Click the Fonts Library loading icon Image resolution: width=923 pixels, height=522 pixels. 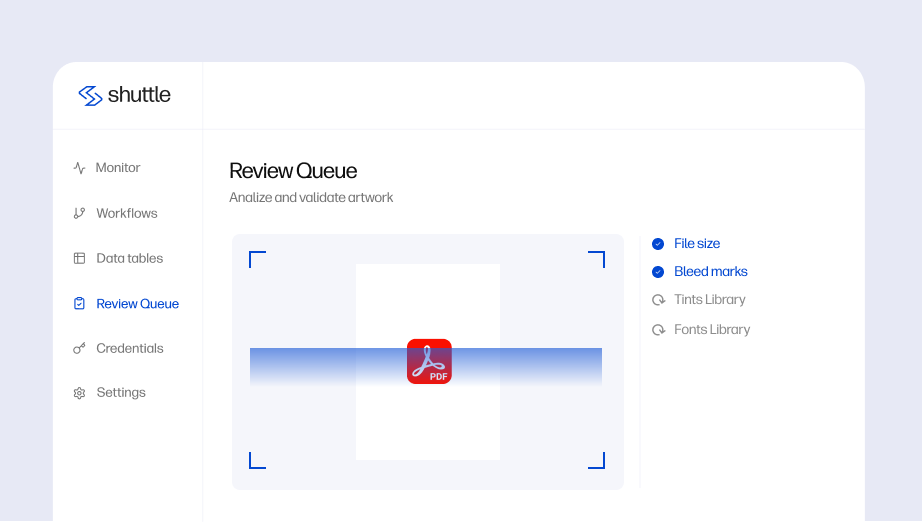[658, 330]
